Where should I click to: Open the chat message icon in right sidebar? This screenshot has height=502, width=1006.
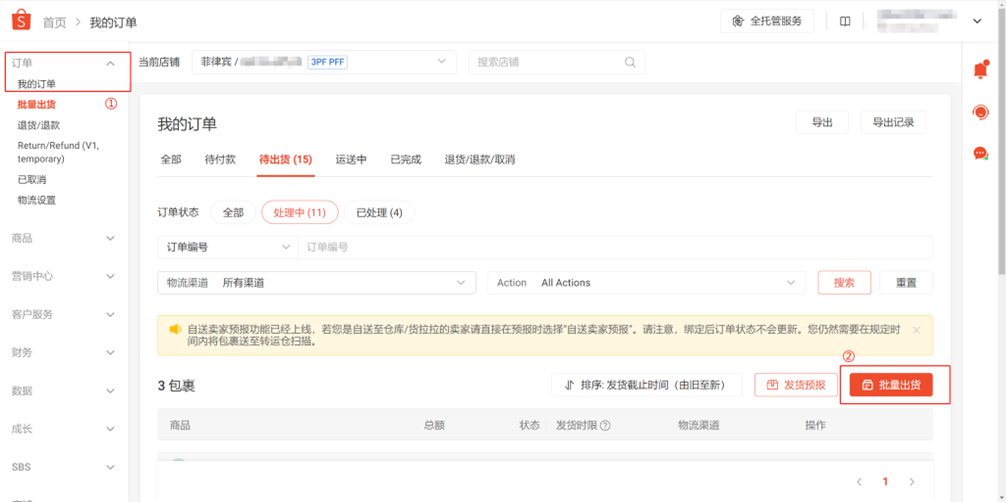(x=980, y=153)
